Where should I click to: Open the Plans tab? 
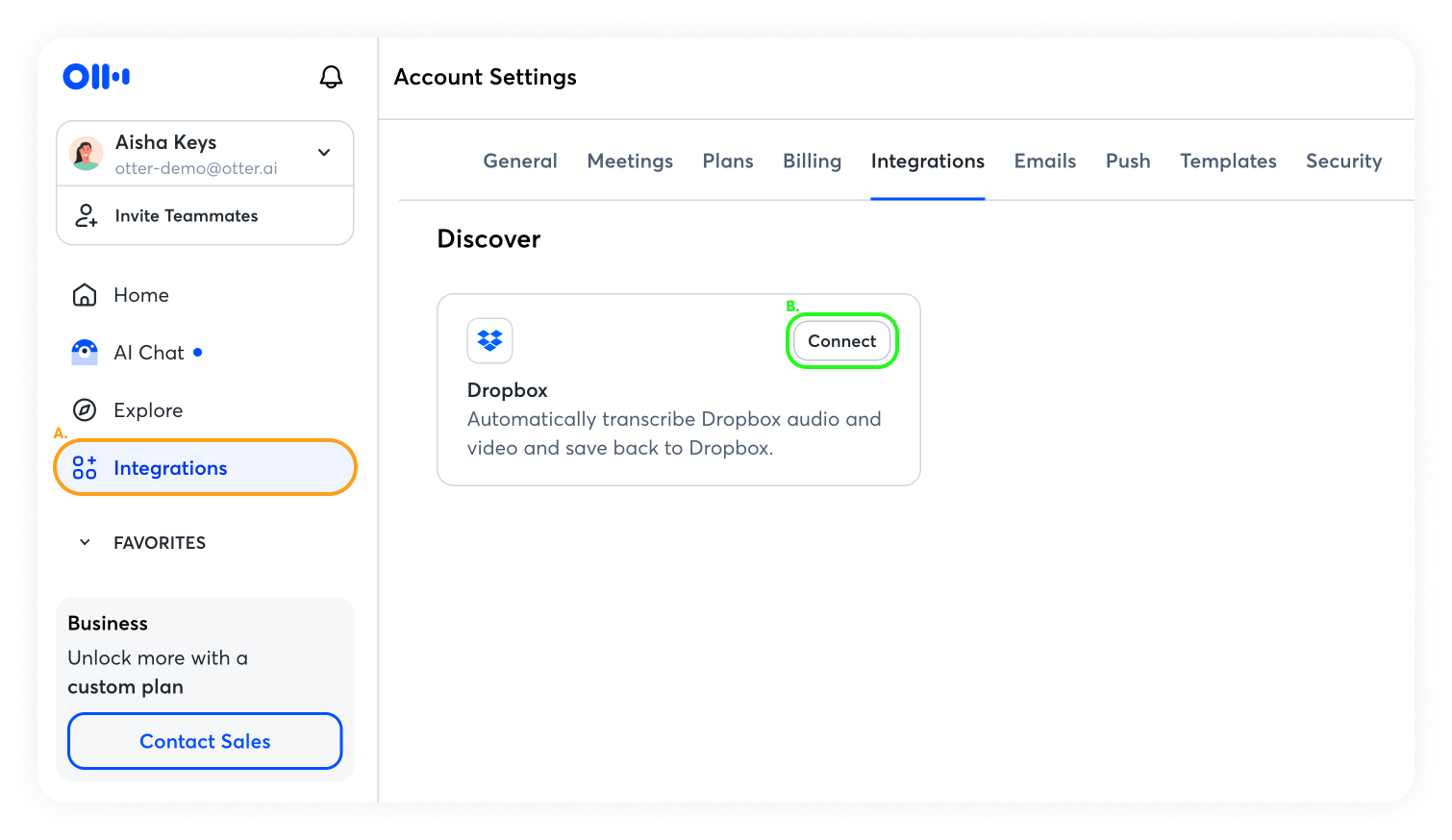coord(728,161)
